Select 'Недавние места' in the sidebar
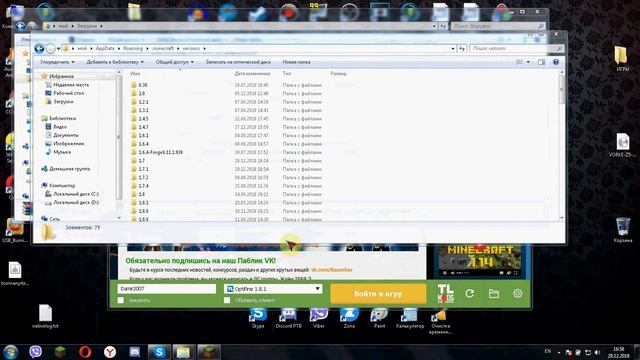 tap(71, 85)
